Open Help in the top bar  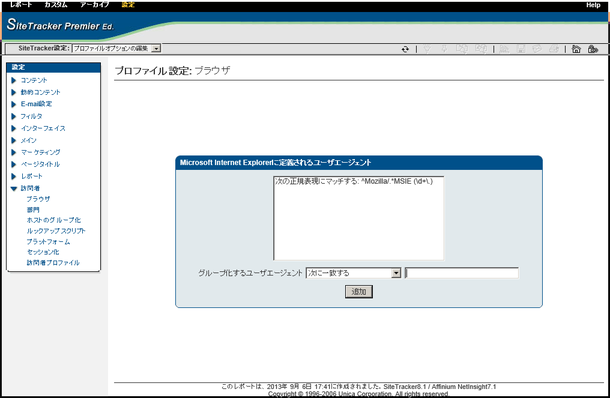pyautogui.click(x=593, y=5)
